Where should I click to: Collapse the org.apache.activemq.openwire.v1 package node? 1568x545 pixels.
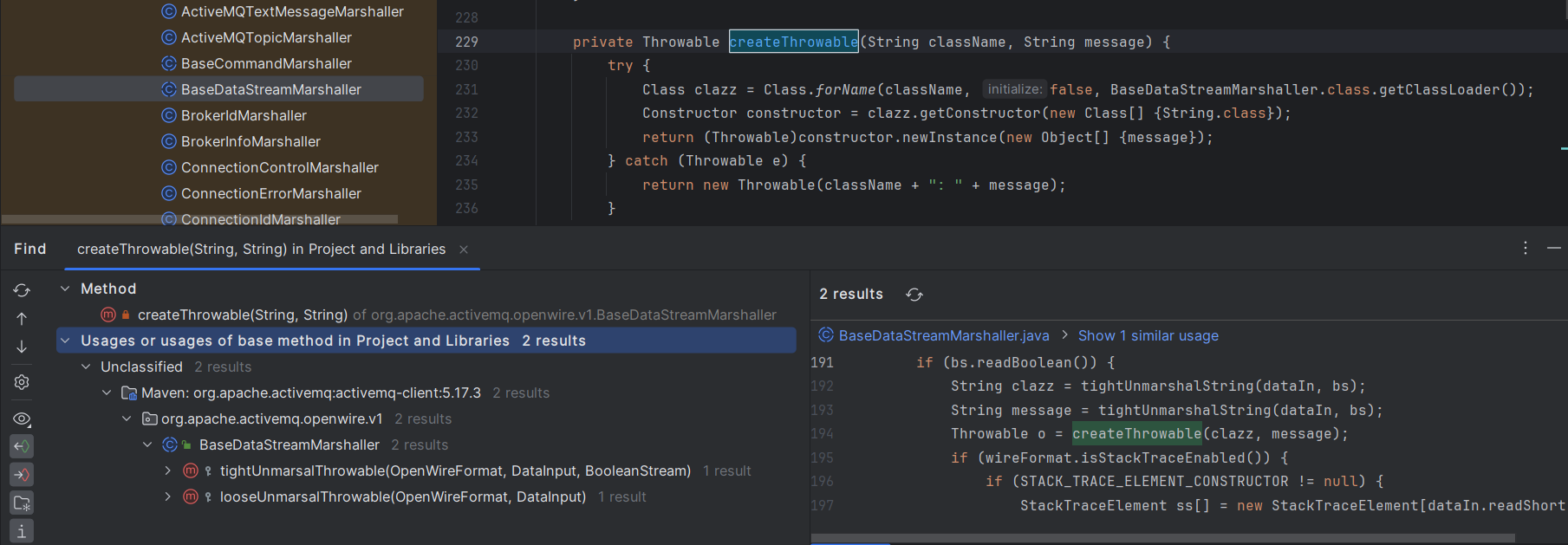click(127, 418)
